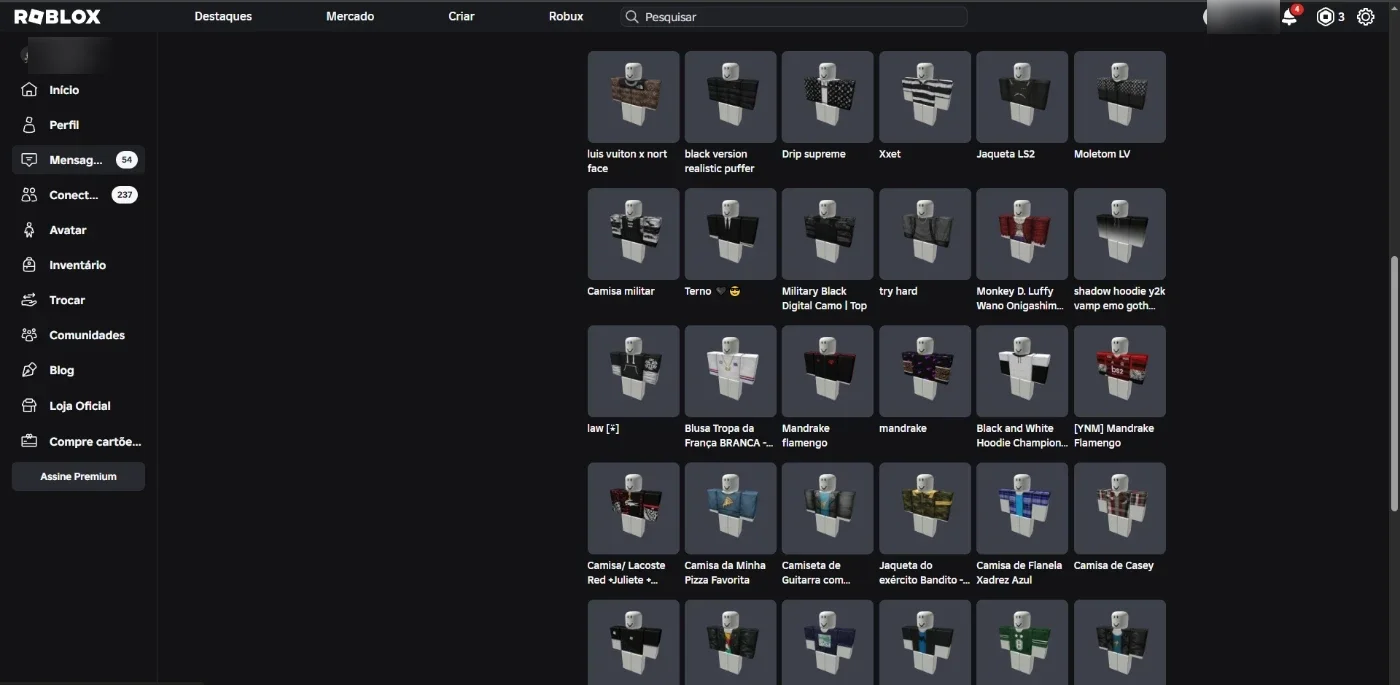Open Monkey D. Luffy shirt thumbnail
The height and width of the screenshot is (685, 1400).
[x=1022, y=234]
